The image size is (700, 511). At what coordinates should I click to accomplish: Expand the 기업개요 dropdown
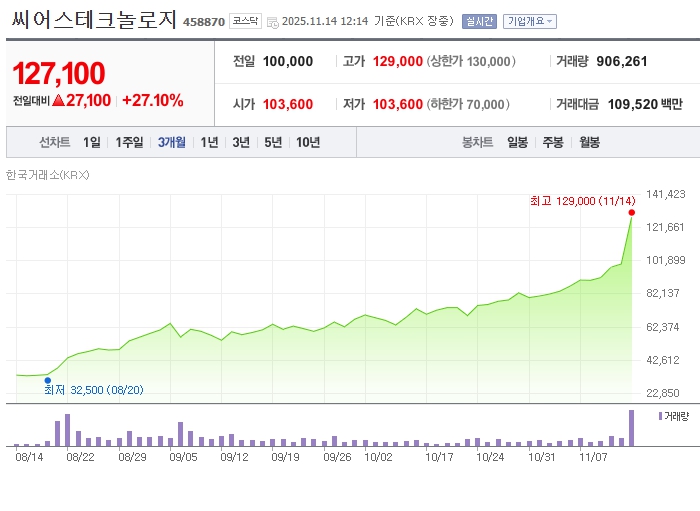click(x=530, y=21)
